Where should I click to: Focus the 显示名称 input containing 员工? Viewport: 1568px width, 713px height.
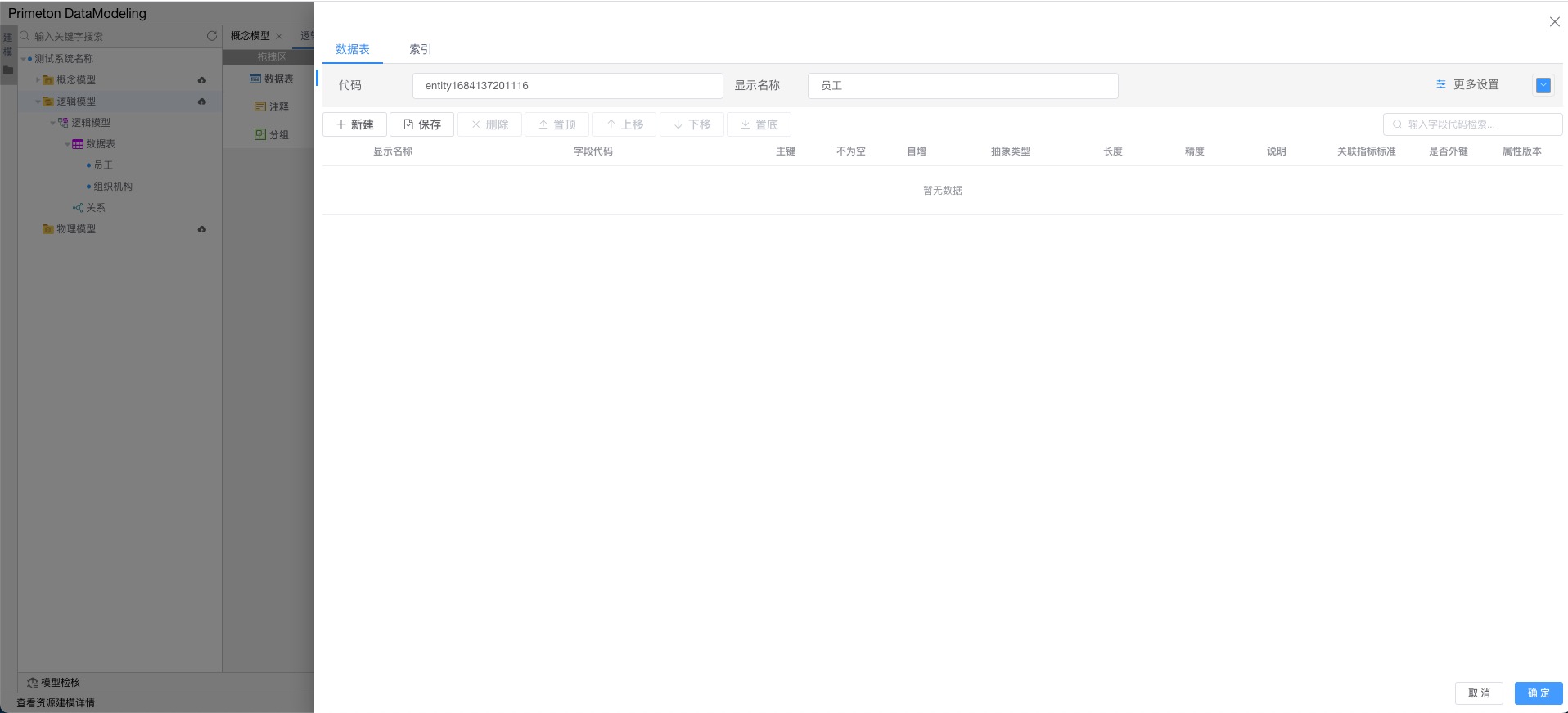tap(963, 86)
